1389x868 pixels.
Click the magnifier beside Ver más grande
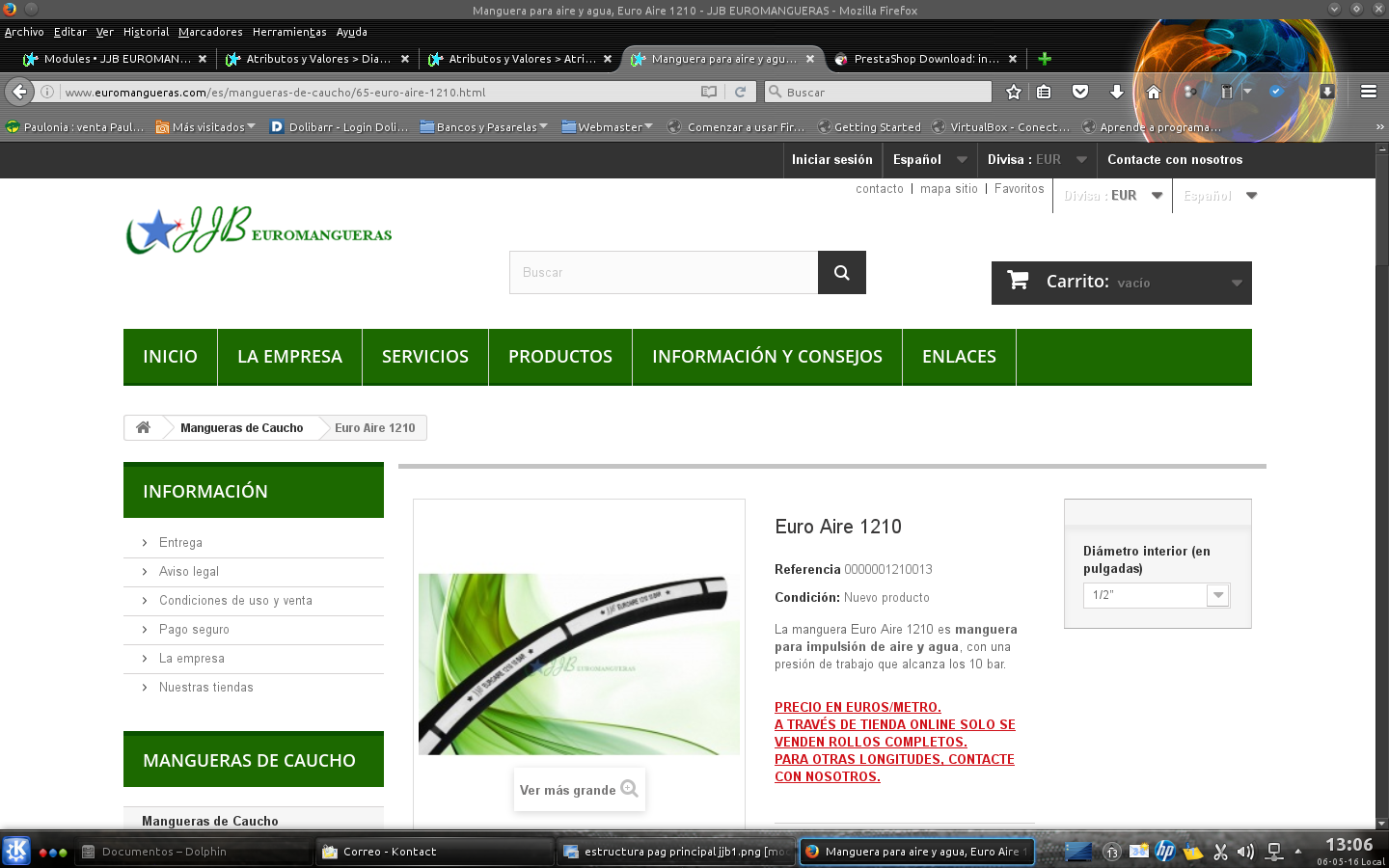629,788
